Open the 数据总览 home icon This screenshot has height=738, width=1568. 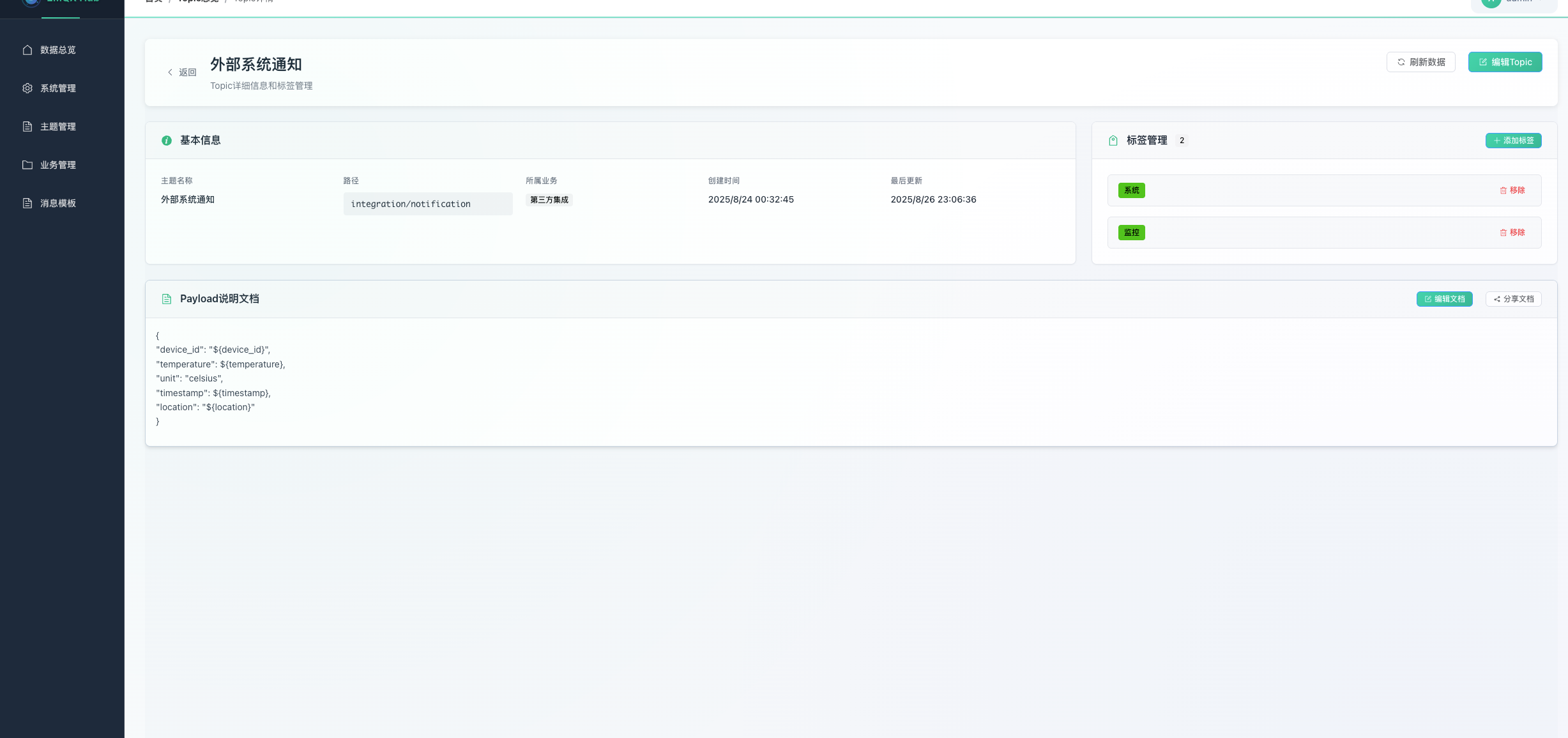tap(27, 50)
